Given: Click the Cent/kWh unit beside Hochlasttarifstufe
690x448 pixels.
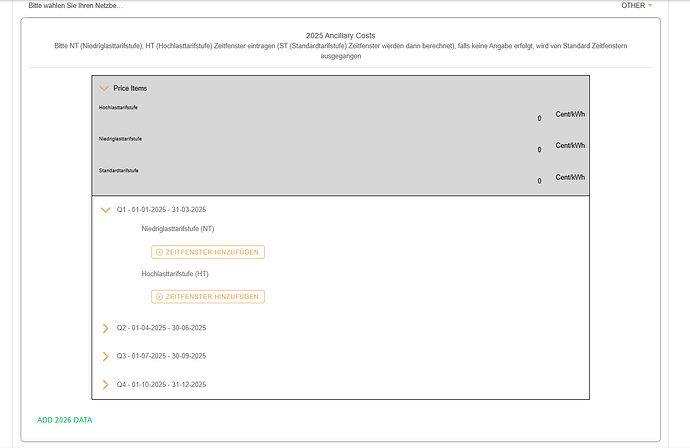Looking at the screenshot, I should pyautogui.click(x=570, y=114).
